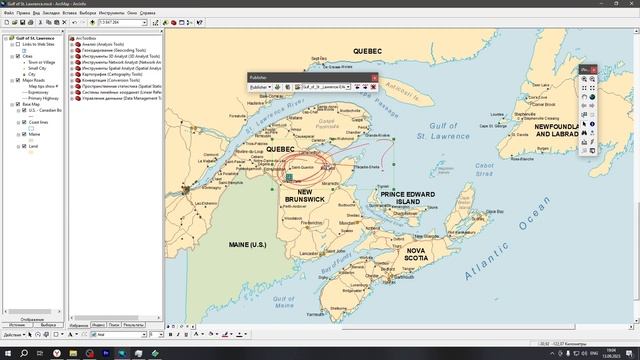Undo the last action
Image resolution: width=640 pixels, height=360 pixels.
(x=74, y=22)
